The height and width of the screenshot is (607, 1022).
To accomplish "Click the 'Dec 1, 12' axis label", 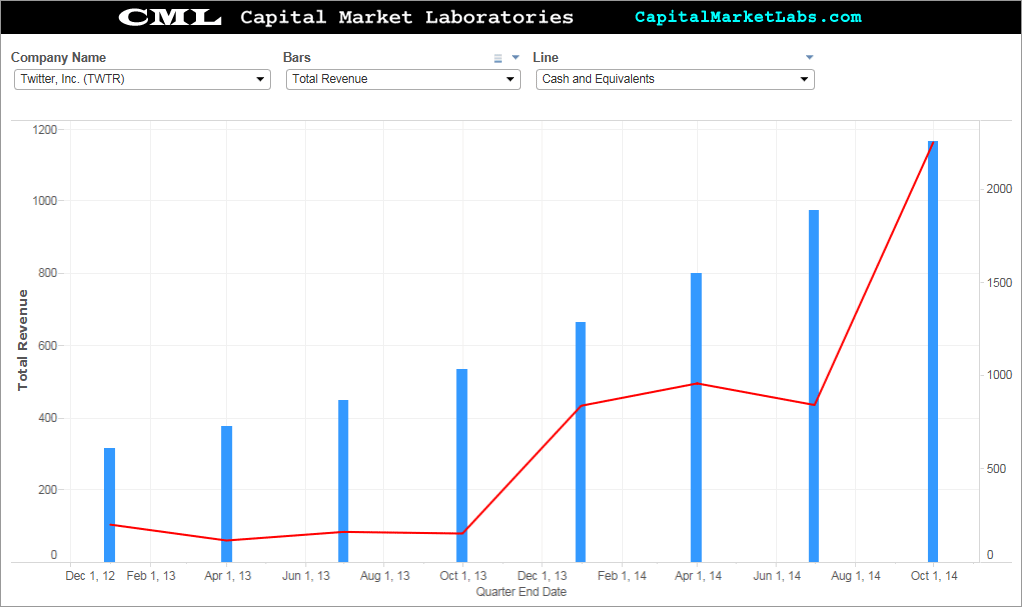I will tap(90, 576).
